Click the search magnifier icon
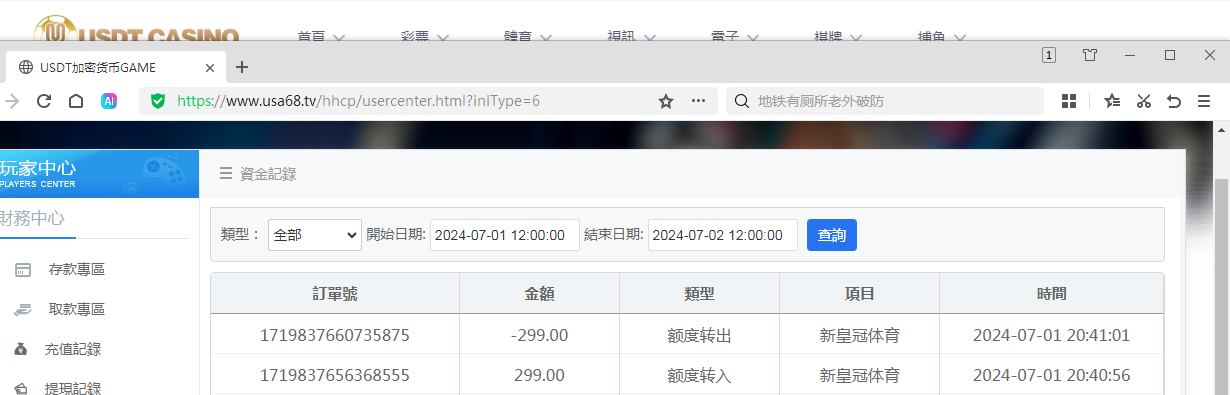 (x=742, y=101)
